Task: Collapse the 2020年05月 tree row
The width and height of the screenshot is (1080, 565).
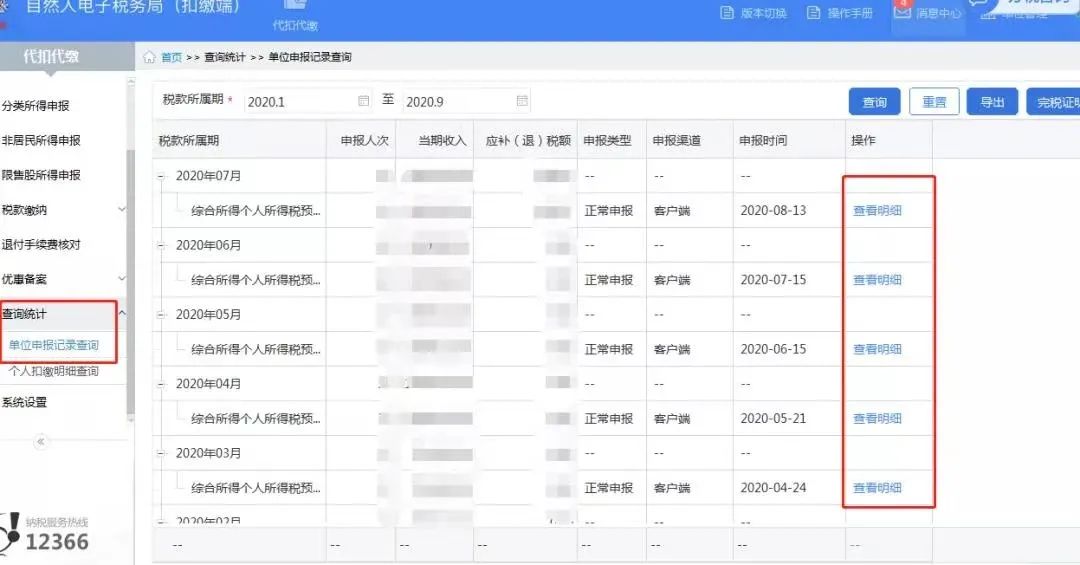Action: pos(160,315)
